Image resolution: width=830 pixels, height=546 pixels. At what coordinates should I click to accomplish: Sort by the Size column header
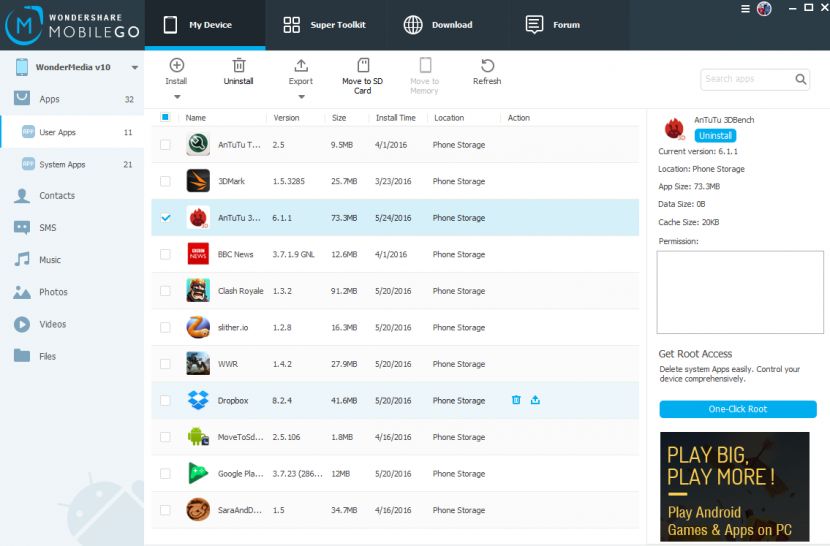point(339,118)
